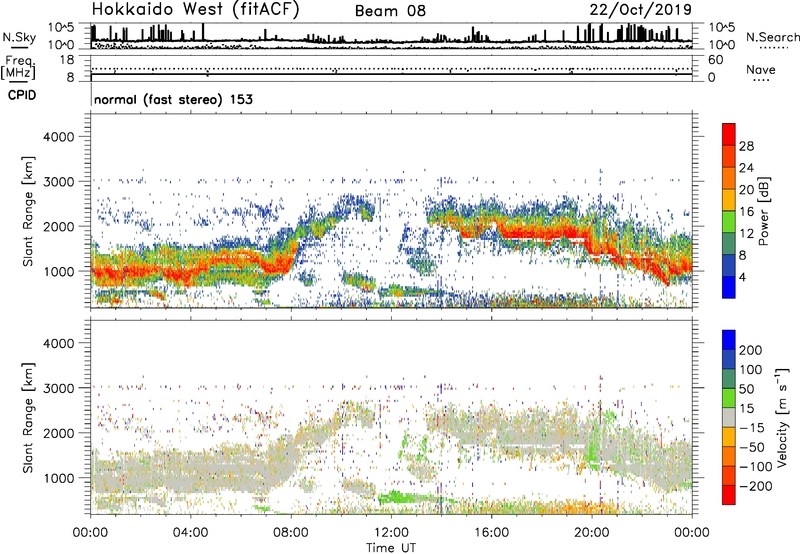Select the velocity colorbar '-50' tick value

tap(752, 447)
